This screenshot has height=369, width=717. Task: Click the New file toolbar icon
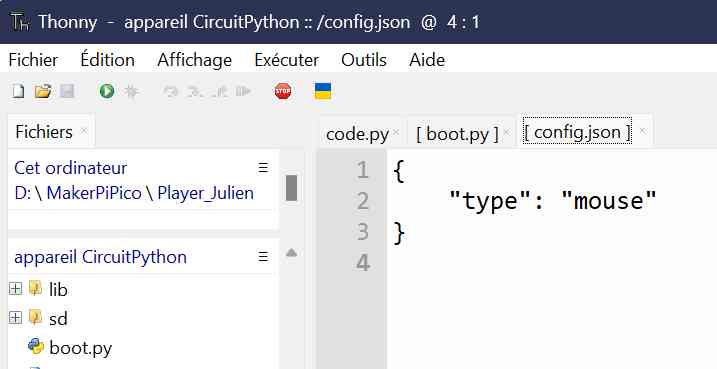[x=18, y=91]
